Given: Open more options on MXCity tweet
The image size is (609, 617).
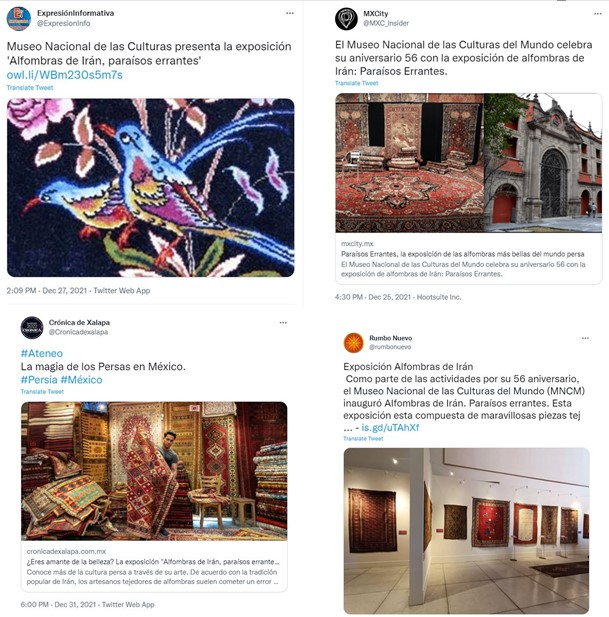Looking at the screenshot, I should click(598, 13).
